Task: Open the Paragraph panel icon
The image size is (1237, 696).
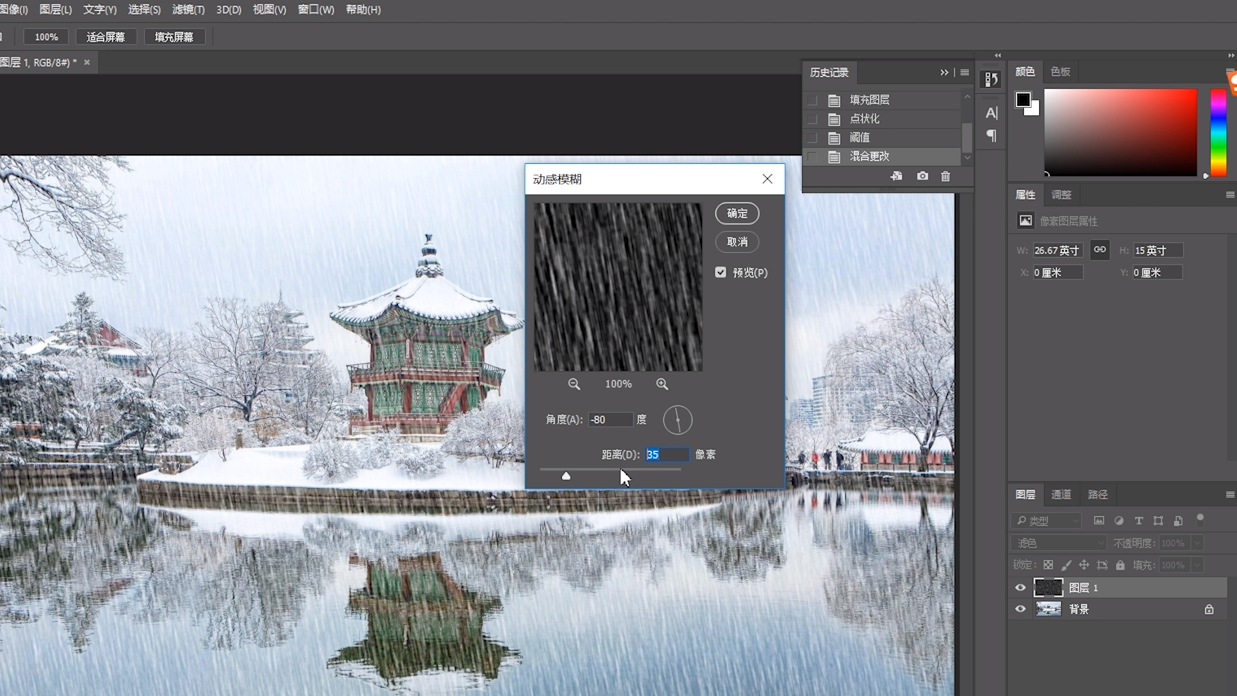Action: click(991, 136)
